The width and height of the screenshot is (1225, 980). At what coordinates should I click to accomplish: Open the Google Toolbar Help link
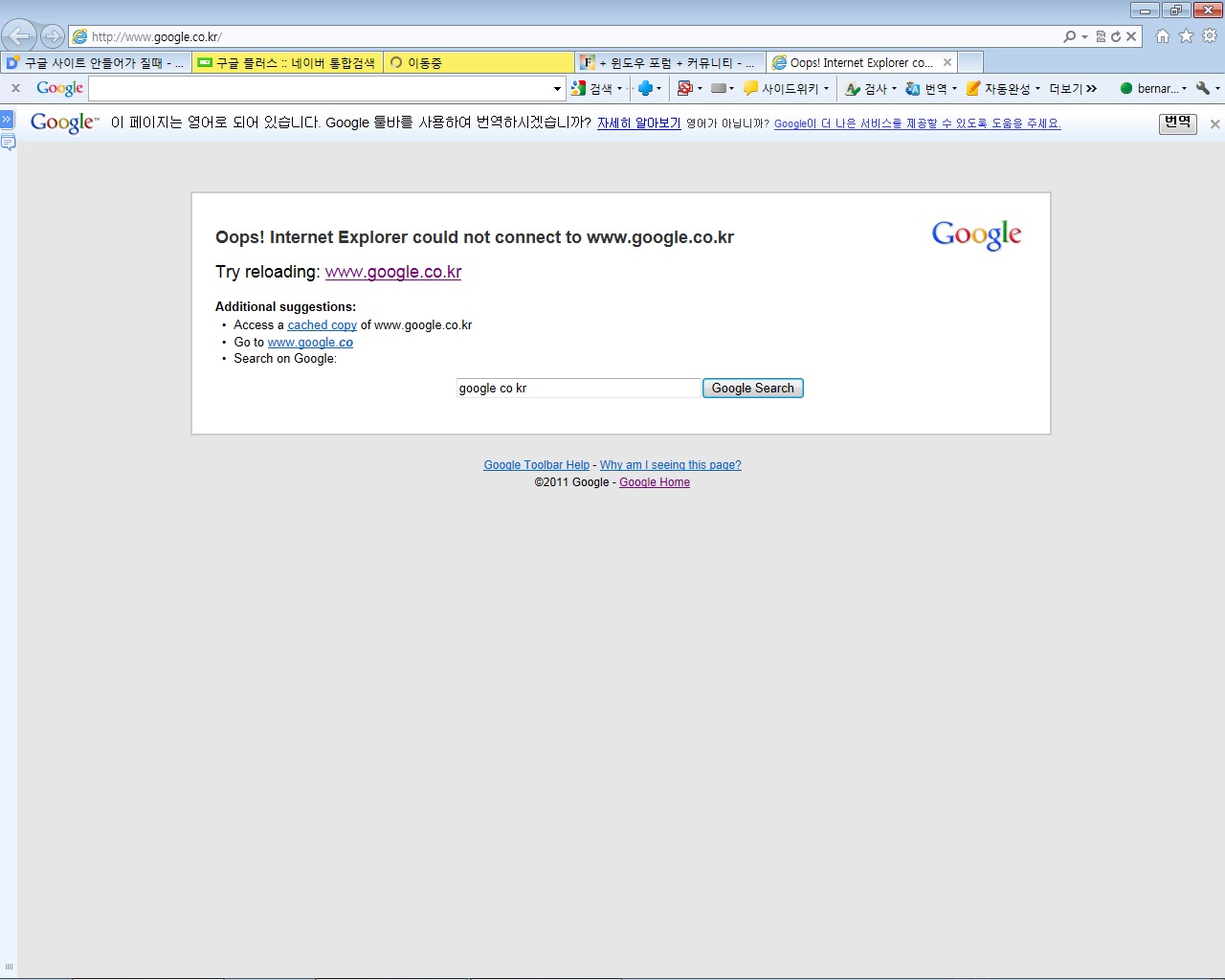536,465
